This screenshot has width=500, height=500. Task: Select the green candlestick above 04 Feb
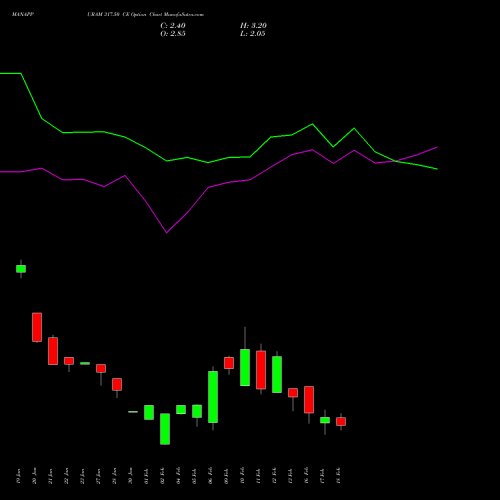click(x=181, y=410)
